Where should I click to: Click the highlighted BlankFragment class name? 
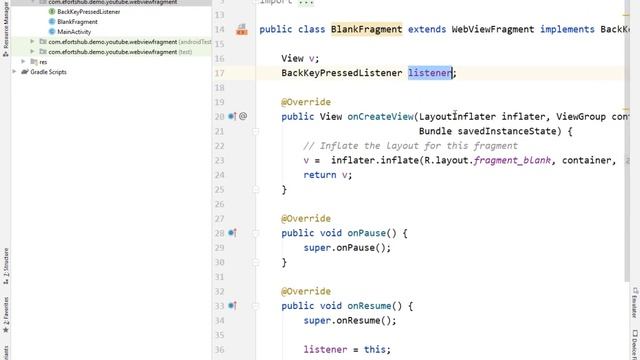pyautogui.click(x=367, y=29)
